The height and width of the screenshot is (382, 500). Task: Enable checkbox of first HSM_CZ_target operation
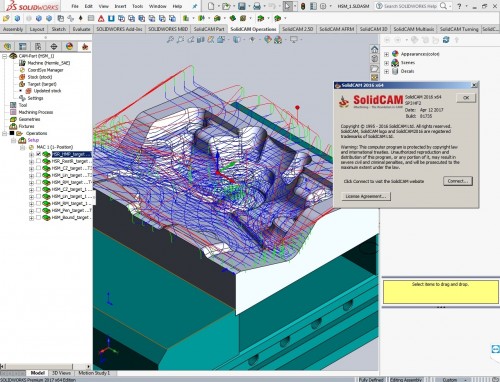coord(38,168)
